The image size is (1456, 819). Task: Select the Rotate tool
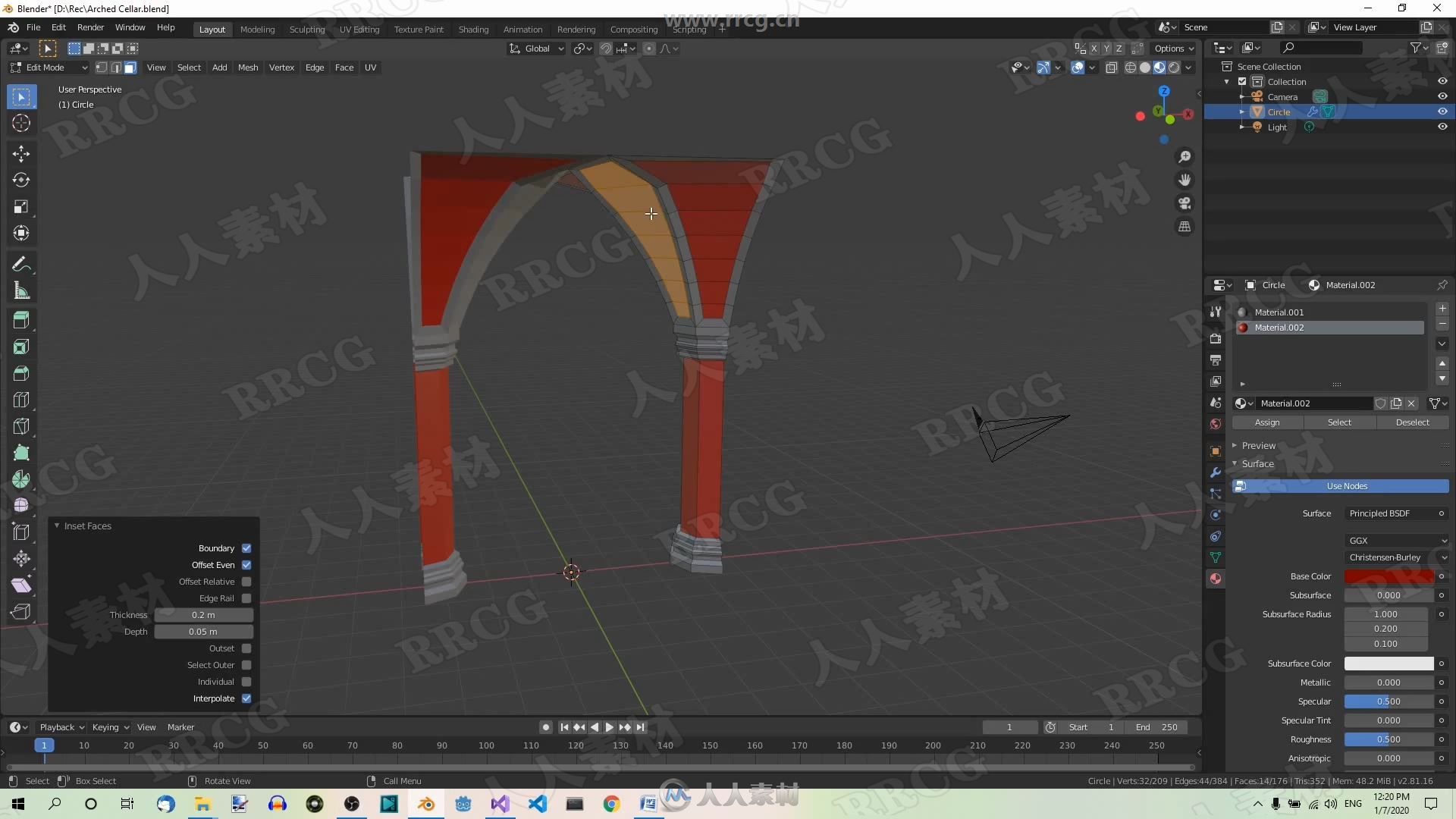21,180
